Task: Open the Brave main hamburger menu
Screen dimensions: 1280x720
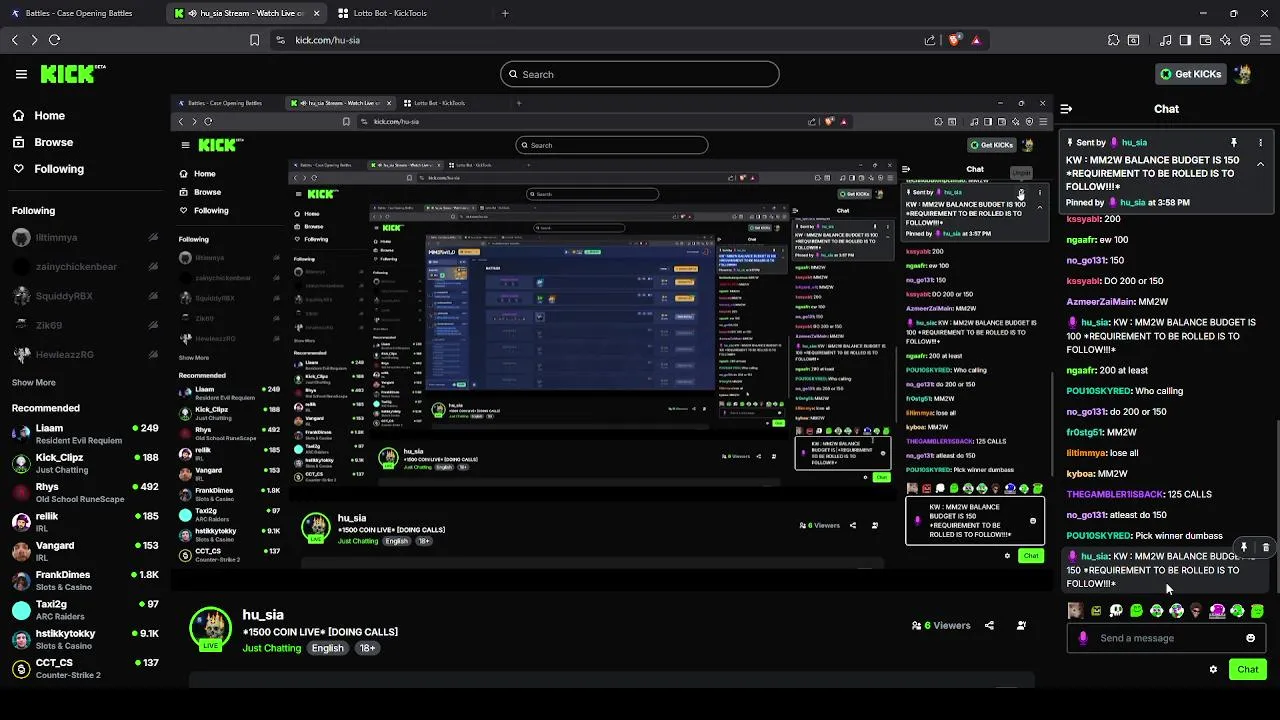Action: point(1265,40)
